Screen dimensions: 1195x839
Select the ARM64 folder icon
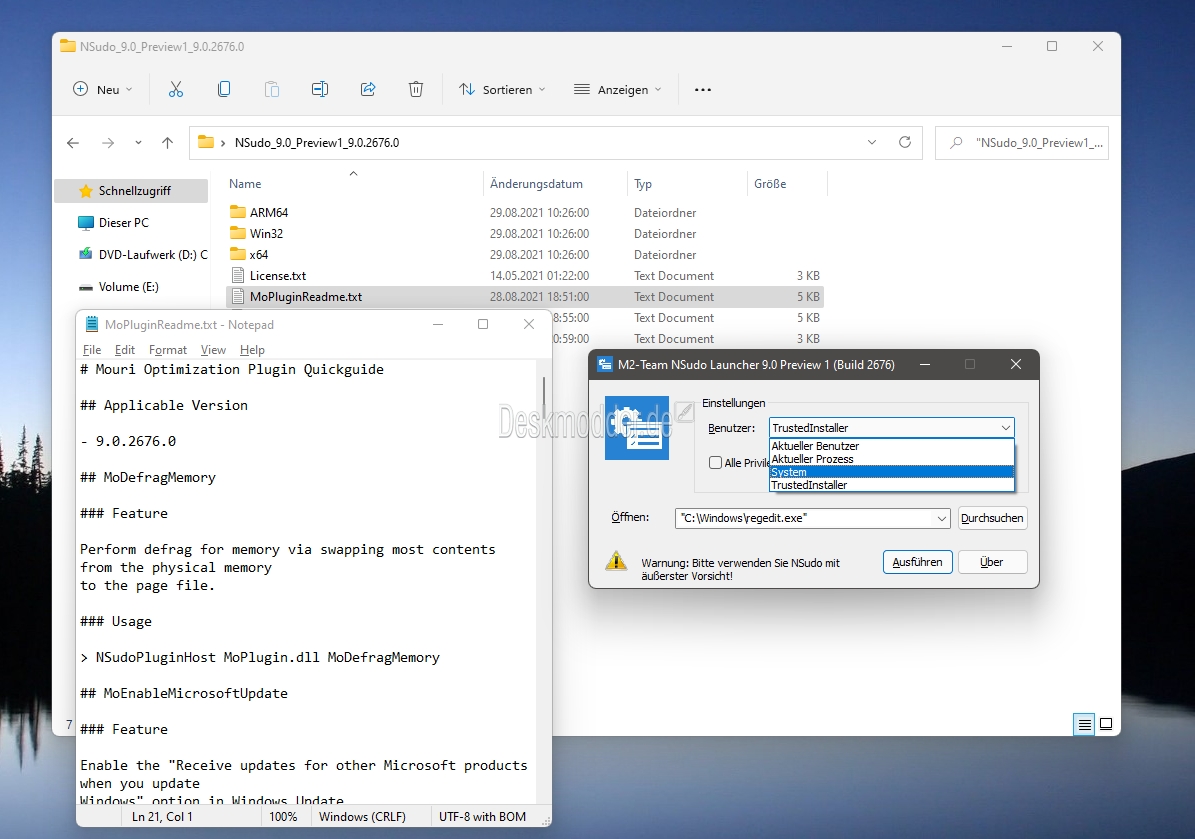(238, 212)
